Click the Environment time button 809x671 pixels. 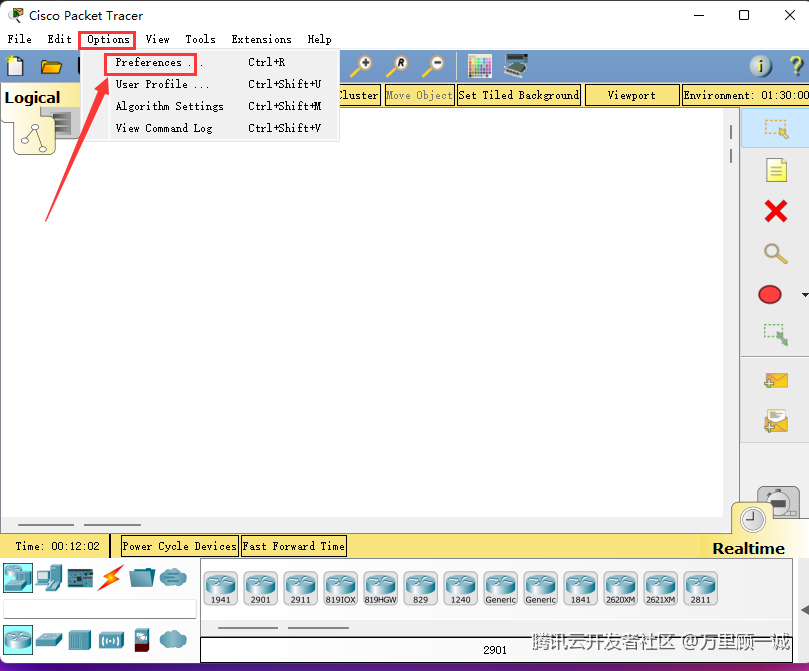[x=746, y=95]
